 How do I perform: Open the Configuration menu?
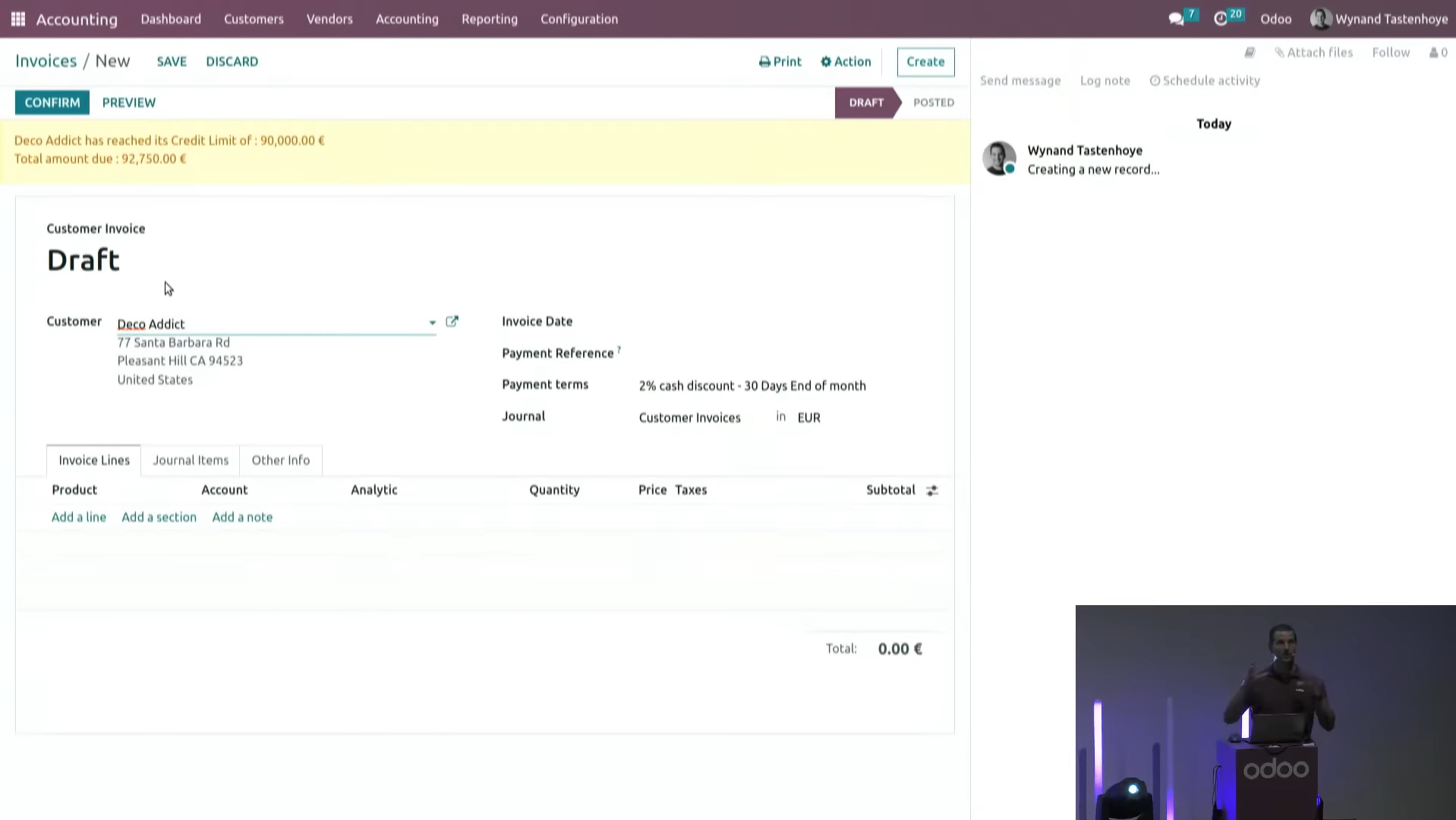pyautogui.click(x=579, y=19)
